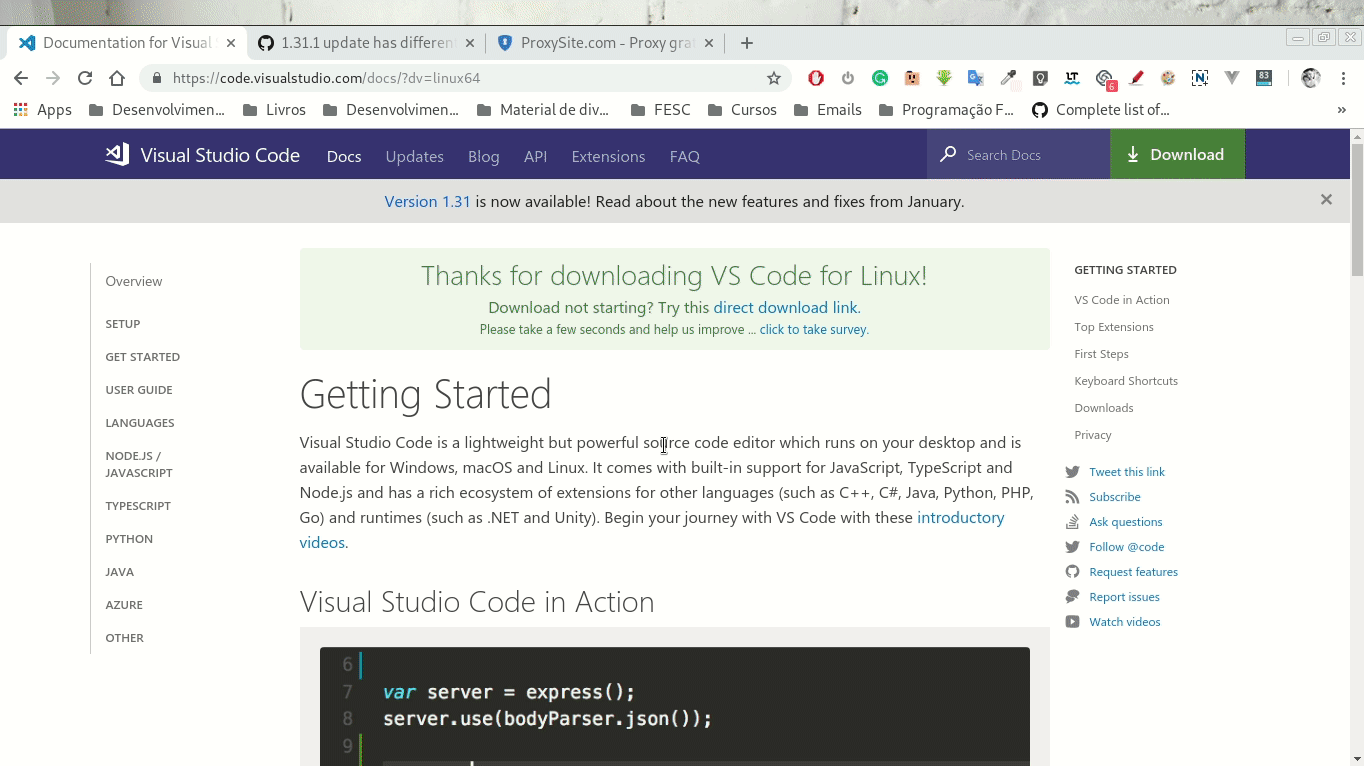The width and height of the screenshot is (1364, 766).
Task: Click the page vertical scrollbar thumb
Action: click(x=1357, y=210)
